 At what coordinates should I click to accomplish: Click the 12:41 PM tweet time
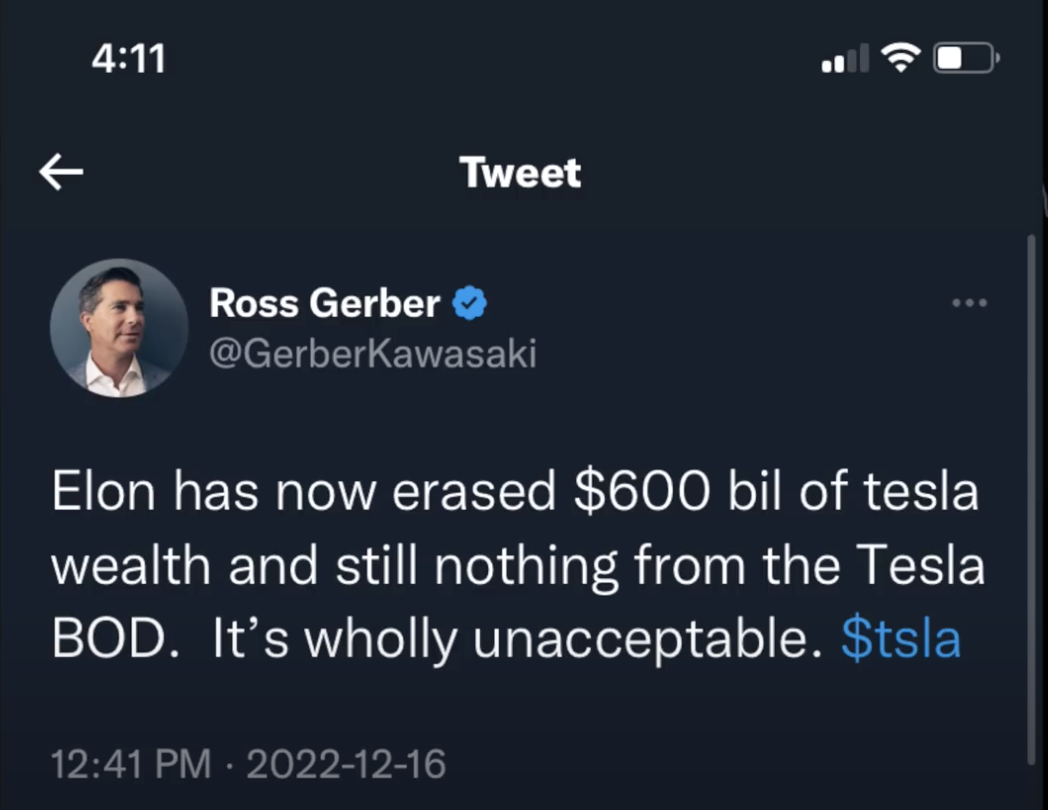click(132, 765)
